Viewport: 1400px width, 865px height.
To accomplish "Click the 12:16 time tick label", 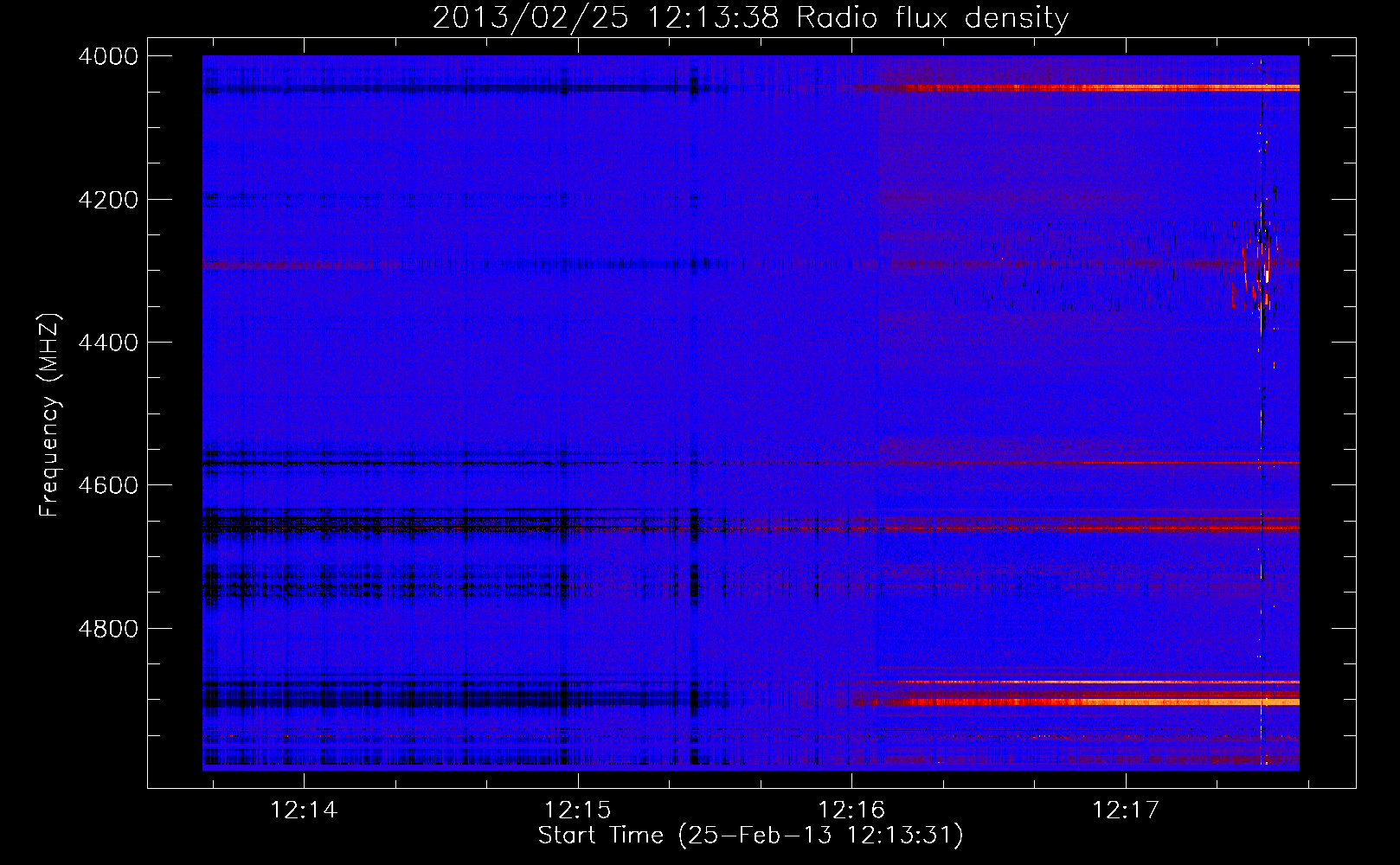I will click(x=851, y=811).
